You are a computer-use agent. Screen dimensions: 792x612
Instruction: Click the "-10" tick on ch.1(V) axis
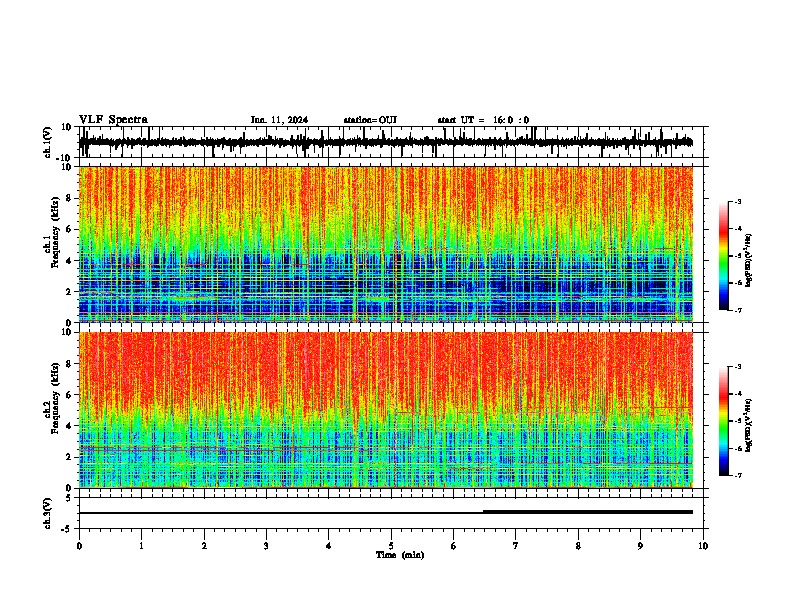pos(65,158)
